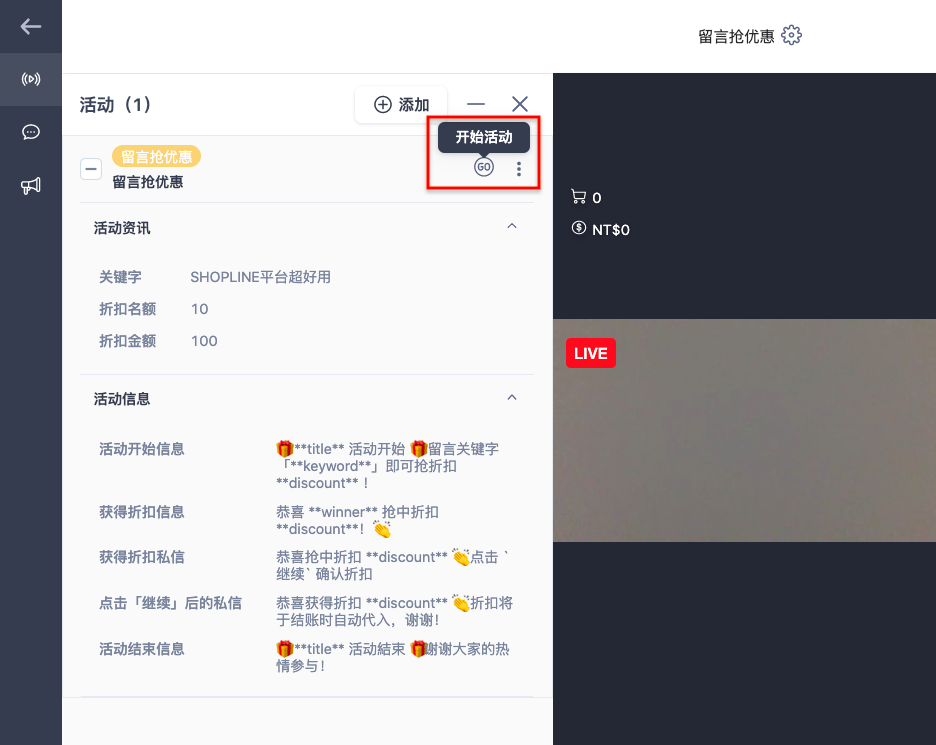Click the 折扣金额 value 100
Viewport: 936px width, 745px height.
(204, 341)
